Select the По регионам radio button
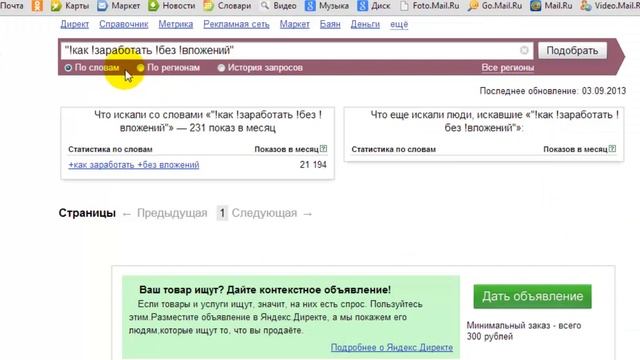The width and height of the screenshot is (640, 360). tap(140, 68)
